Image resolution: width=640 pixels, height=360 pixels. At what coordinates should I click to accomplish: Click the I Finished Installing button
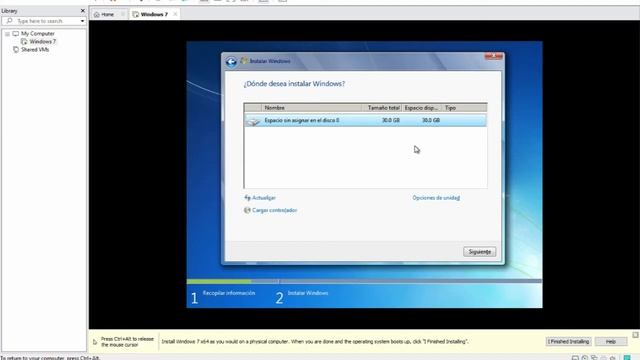[x=568, y=342]
